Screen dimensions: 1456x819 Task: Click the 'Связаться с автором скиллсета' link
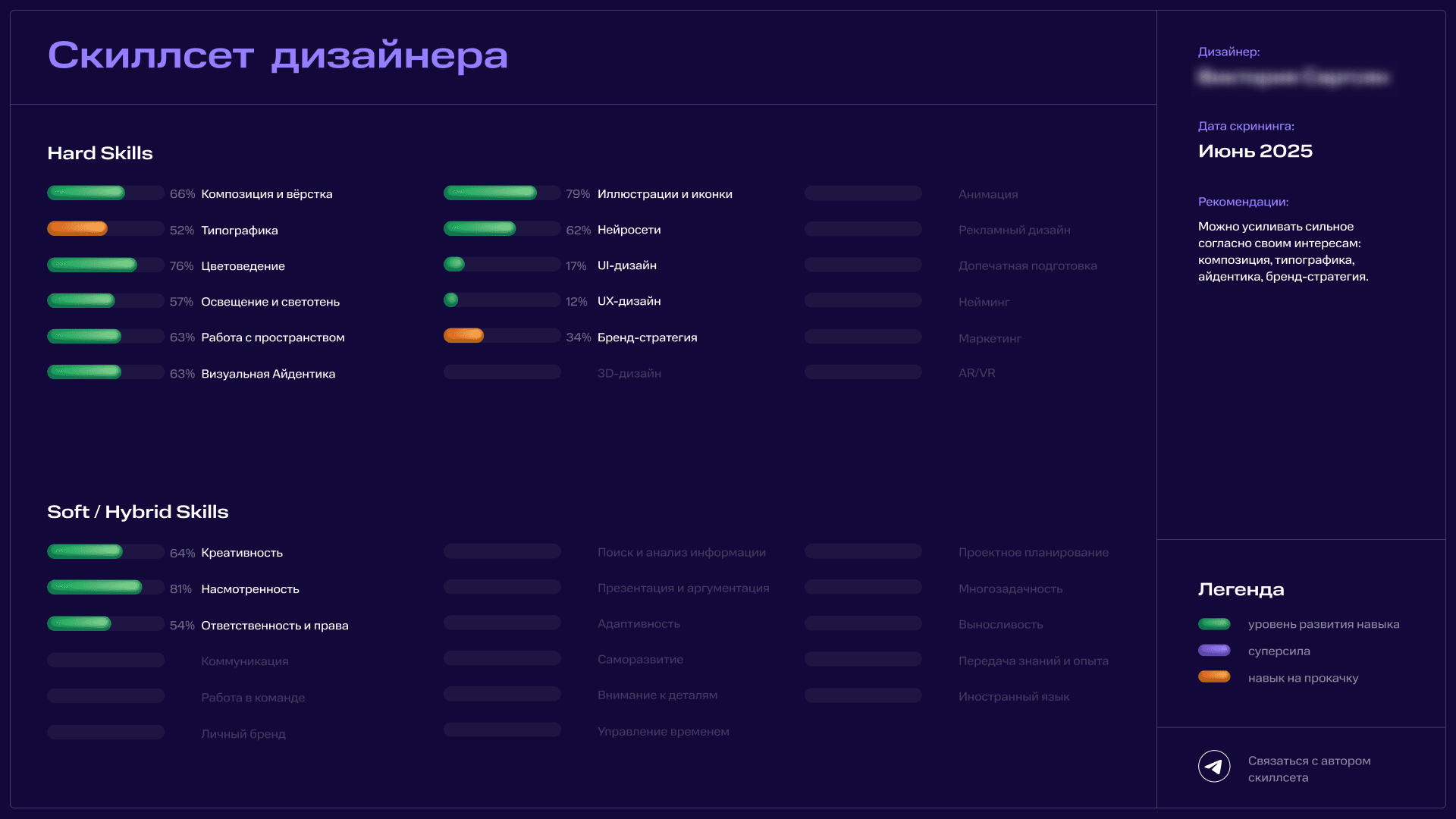pos(1309,769)
